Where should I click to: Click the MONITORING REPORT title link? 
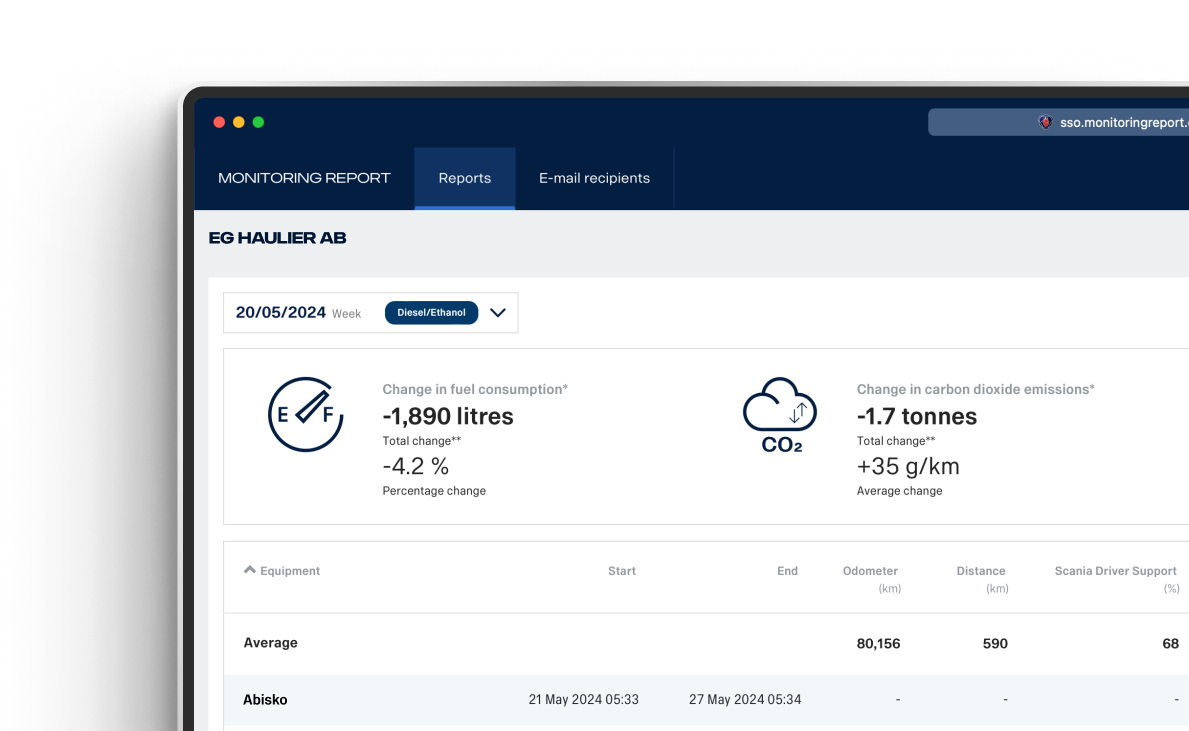[x=304, y=178]
